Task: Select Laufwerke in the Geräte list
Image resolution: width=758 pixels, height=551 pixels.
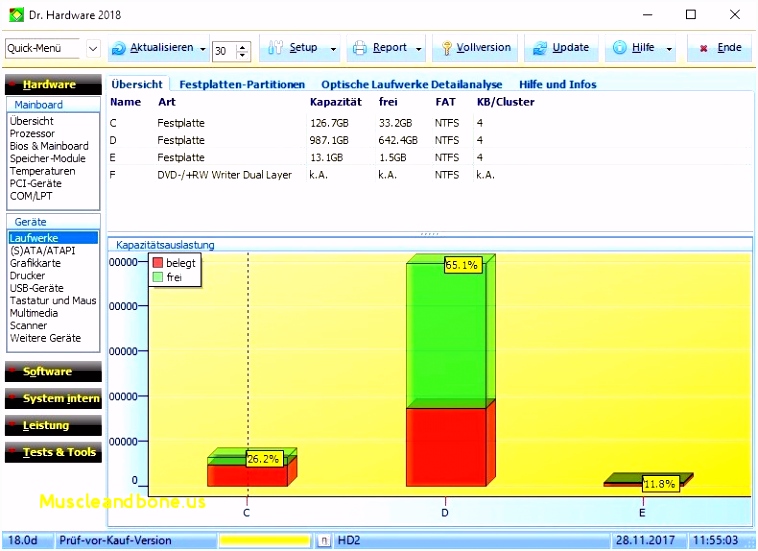Action: tap(53, 238)
